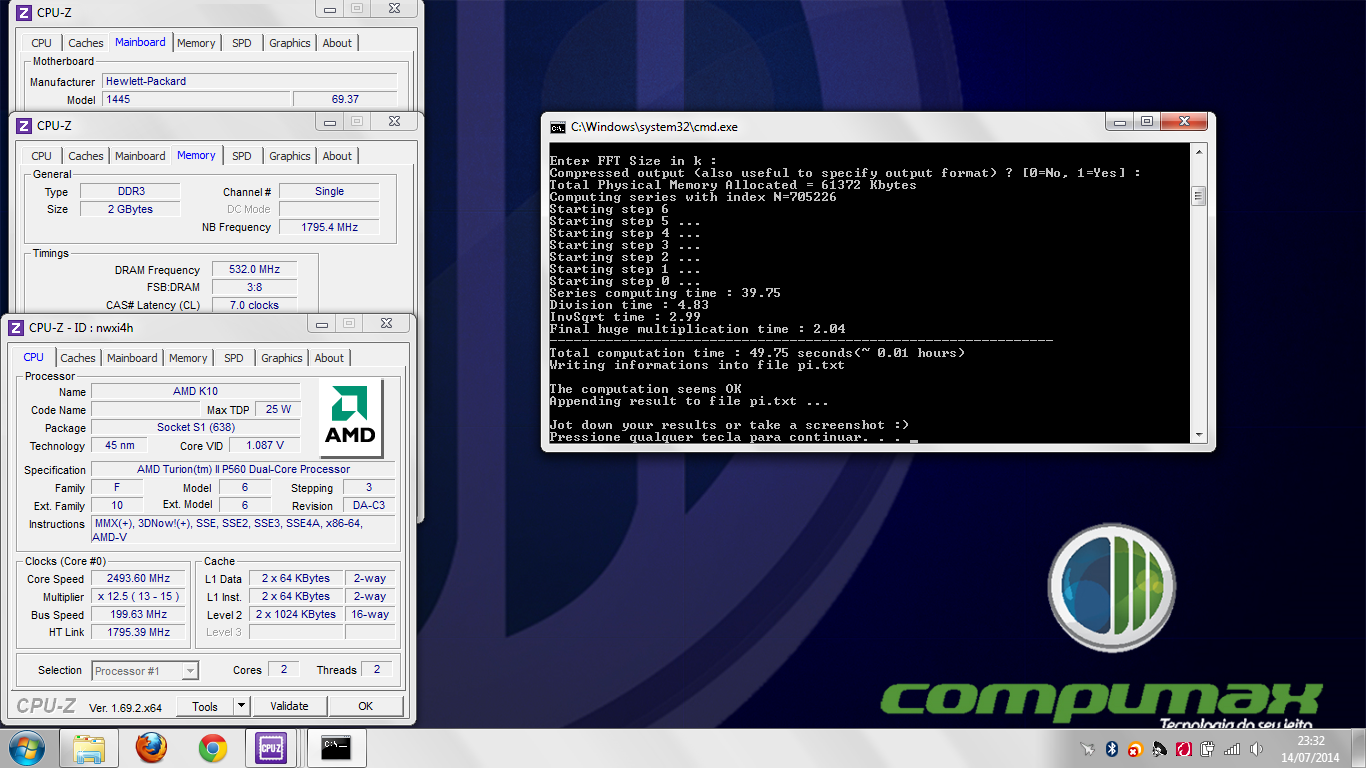The width and height of the screenshot is (1366, 768).
Task: Click the Tools button
Action: [205, 706]
